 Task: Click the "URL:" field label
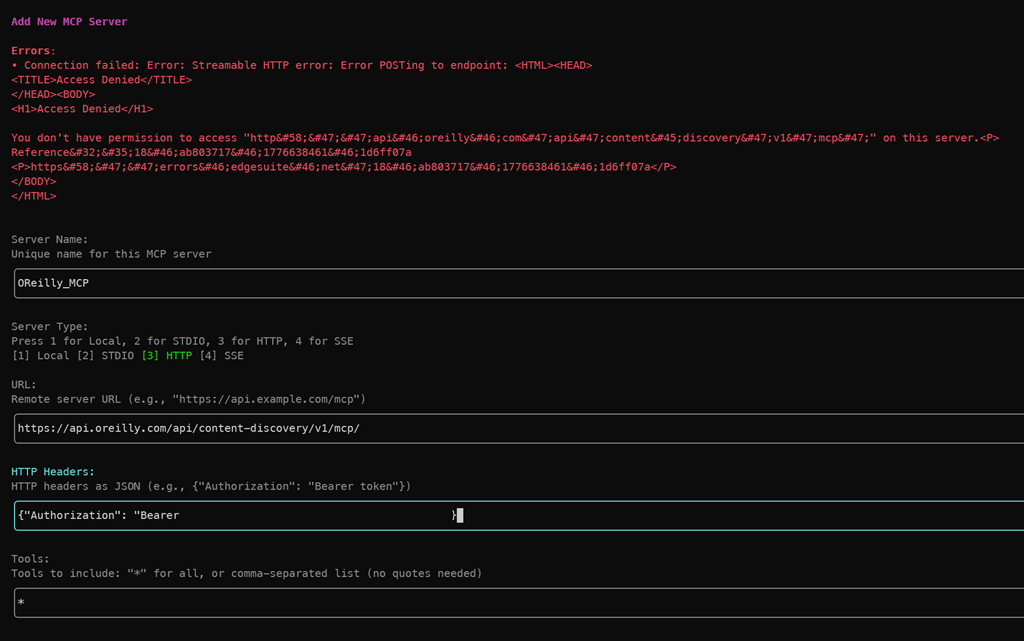[x=24, y=384]
